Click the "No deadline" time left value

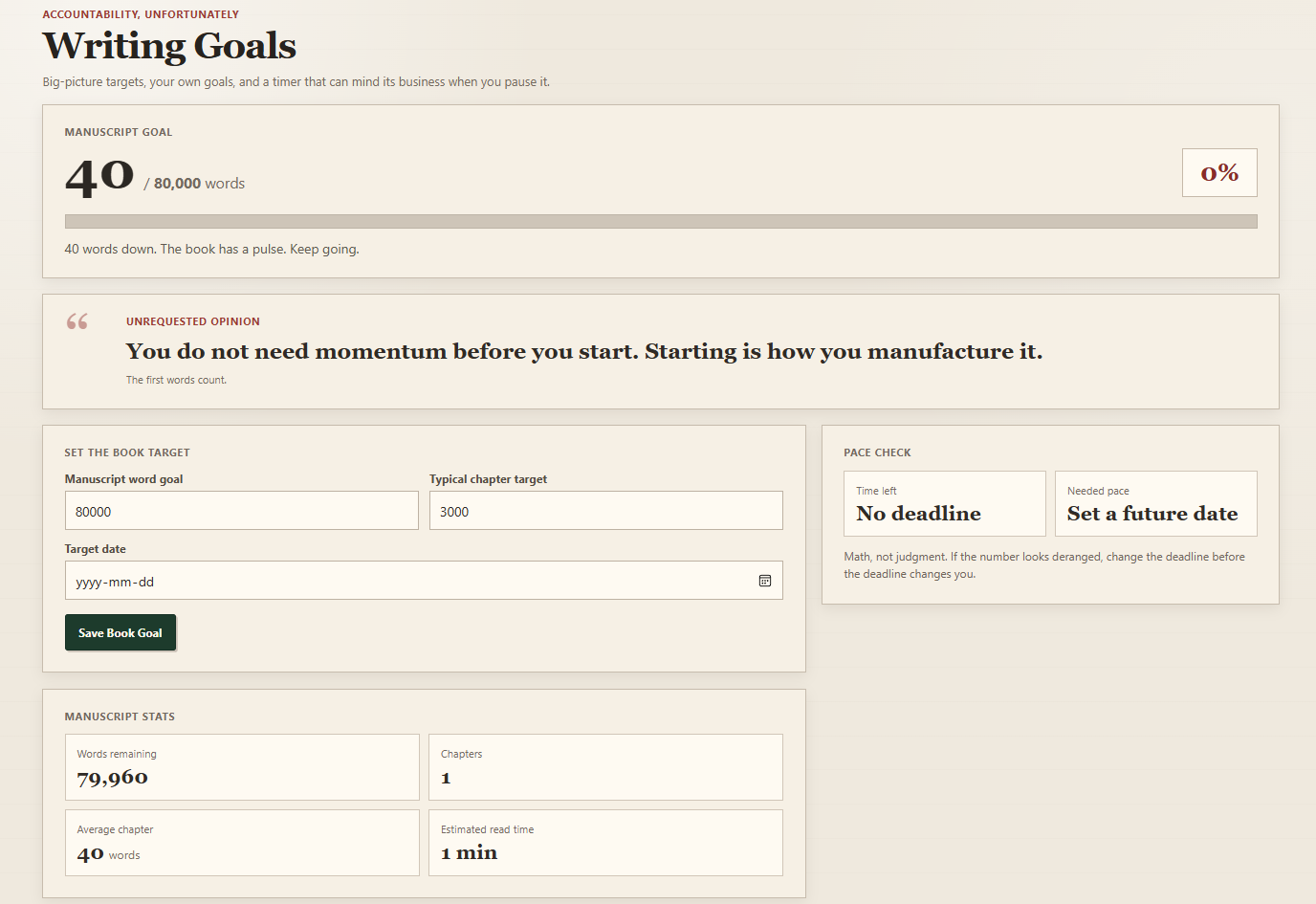tap(918, 514)
